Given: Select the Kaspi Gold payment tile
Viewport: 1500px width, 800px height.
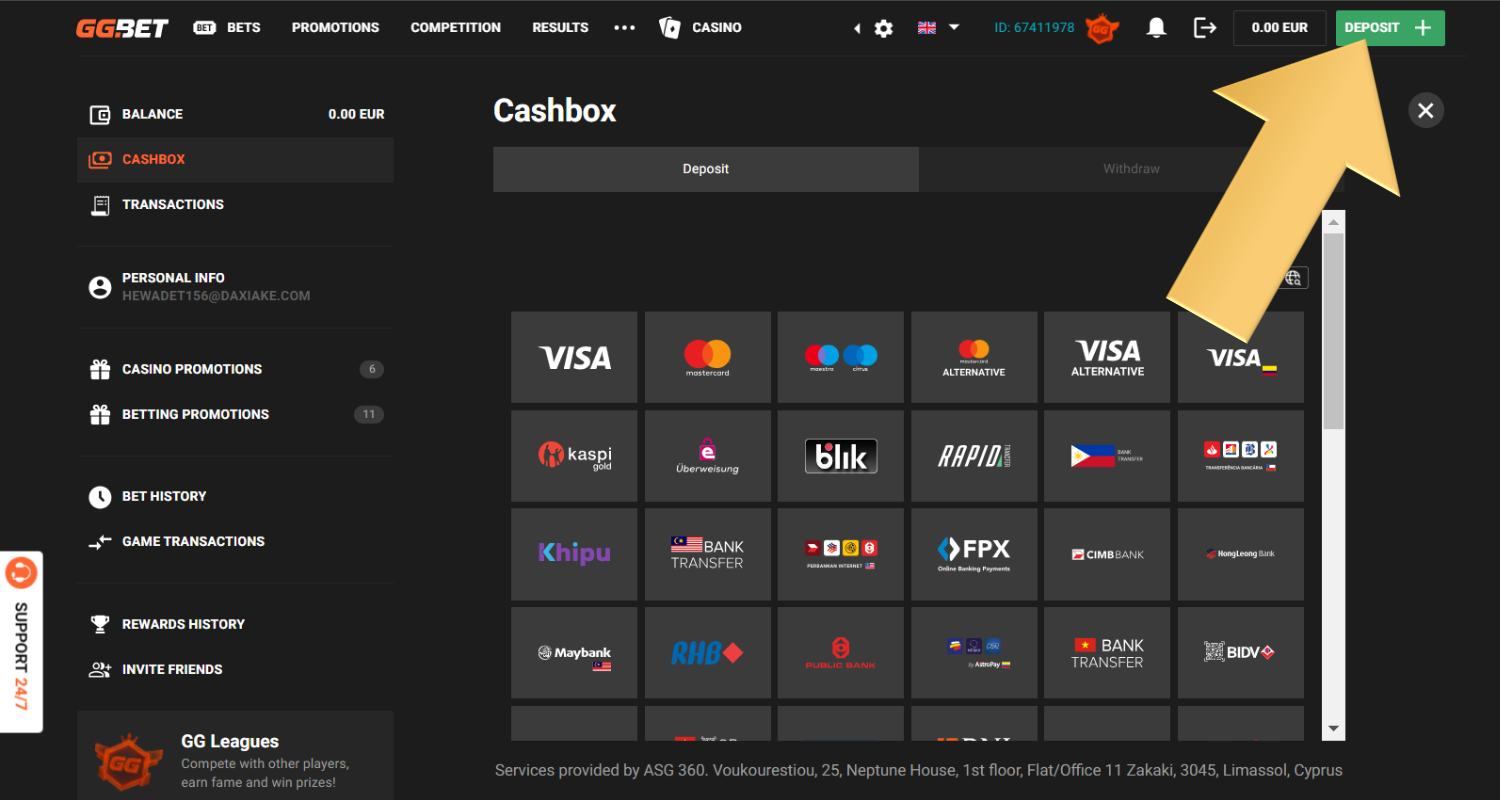Looking at the screenshot, I should click(574, 456).
